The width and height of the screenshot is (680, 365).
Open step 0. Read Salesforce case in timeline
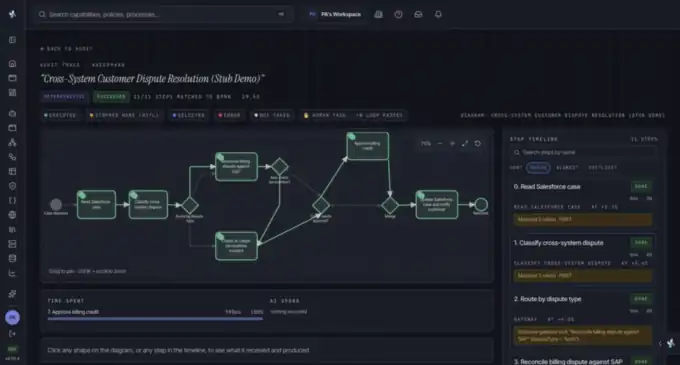click(582, 204)
